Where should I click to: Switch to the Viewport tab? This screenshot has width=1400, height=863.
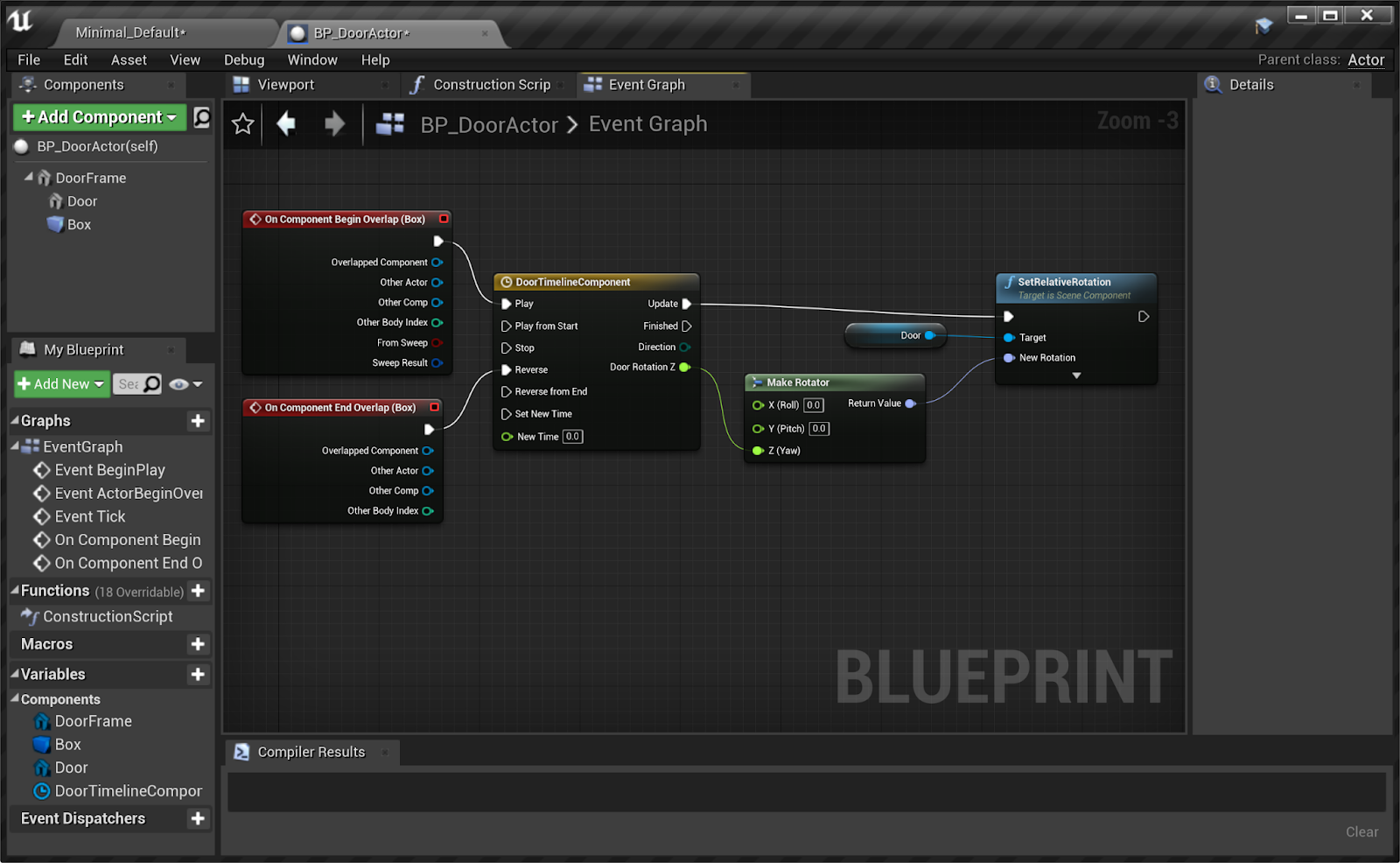(x=286, y=84)
